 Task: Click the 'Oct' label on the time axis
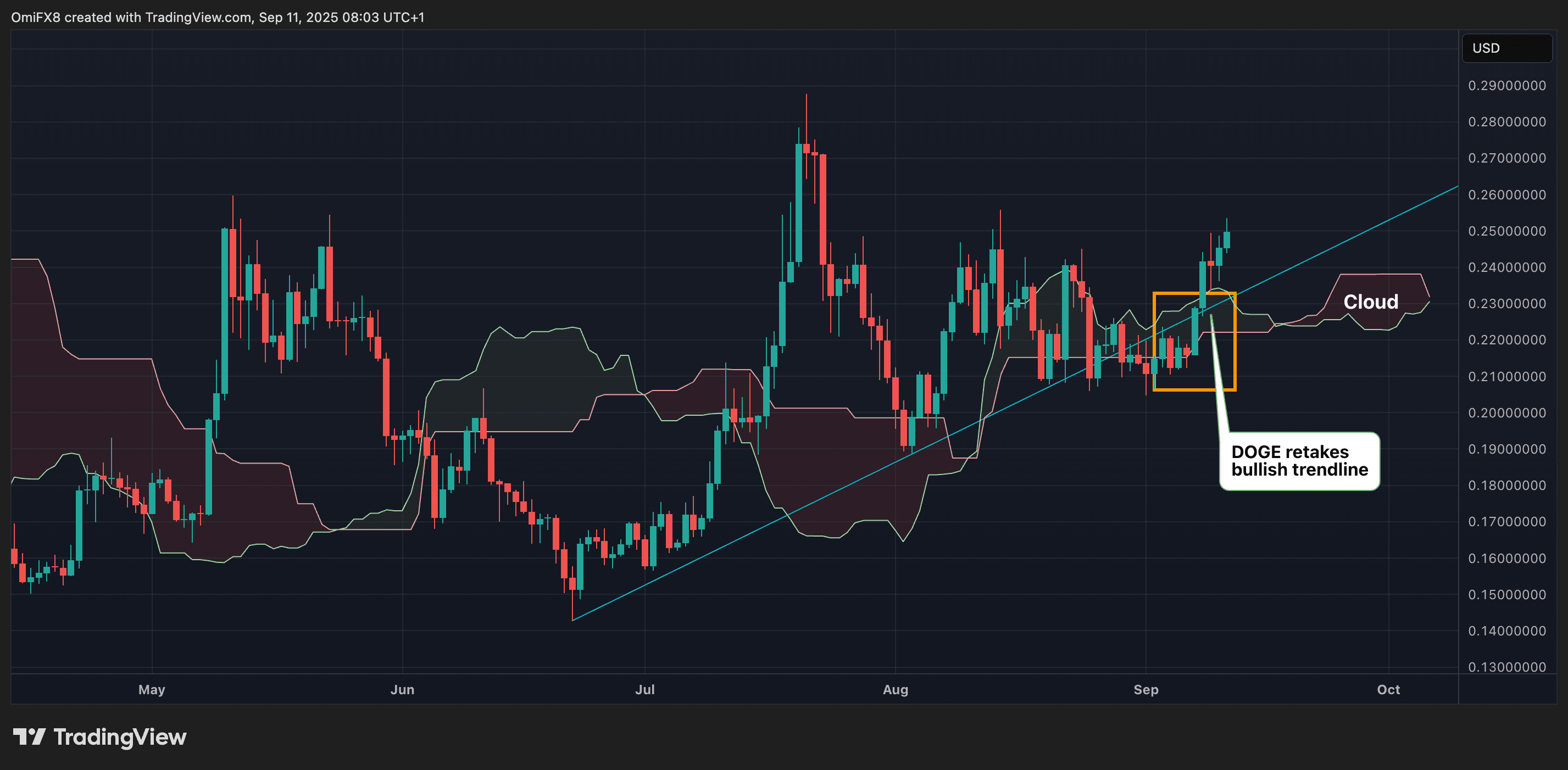pyautogui.click(x=1388, y=690)
